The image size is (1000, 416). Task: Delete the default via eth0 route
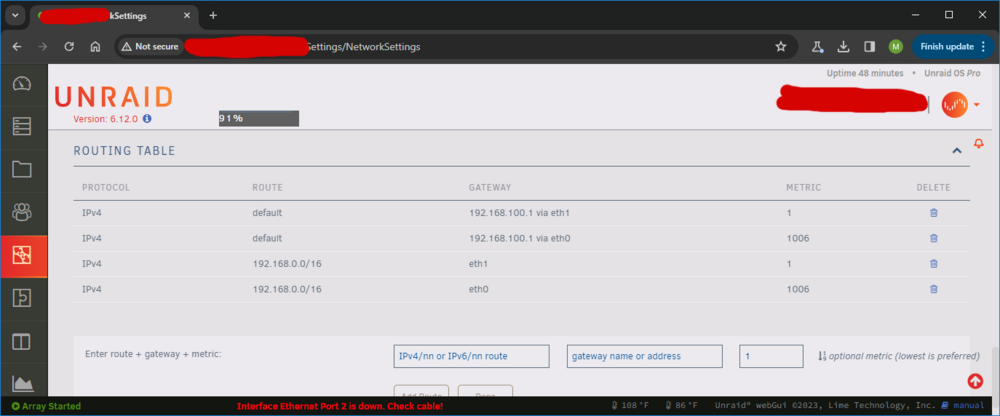tap(934, 239)
